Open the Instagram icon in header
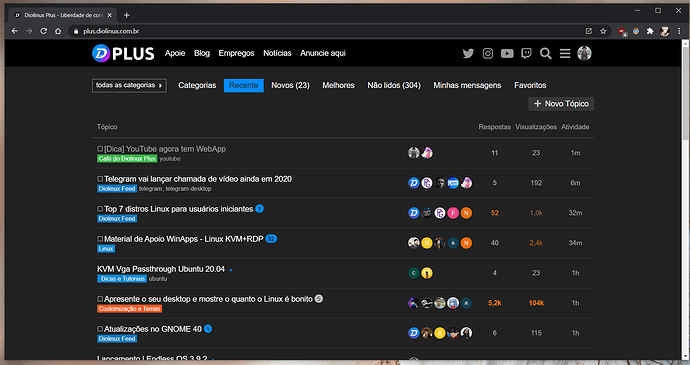This screenshot has height=365, width=690. 488,53
